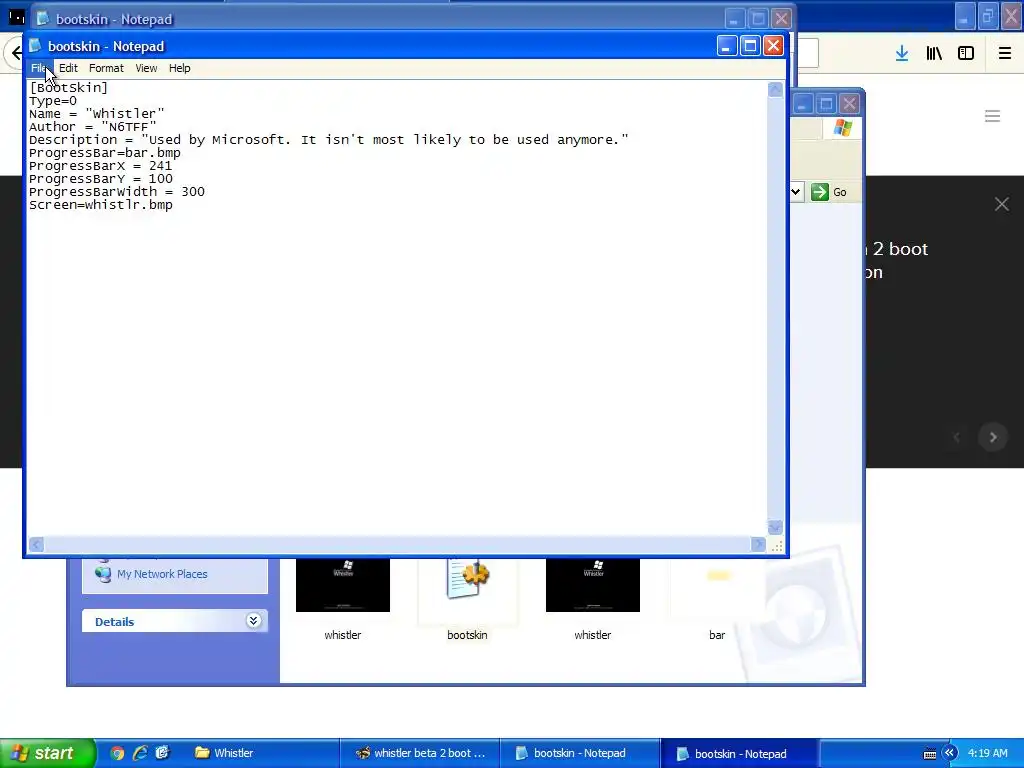Click the Windows flag logo in Explorer

tap(842, 128)
